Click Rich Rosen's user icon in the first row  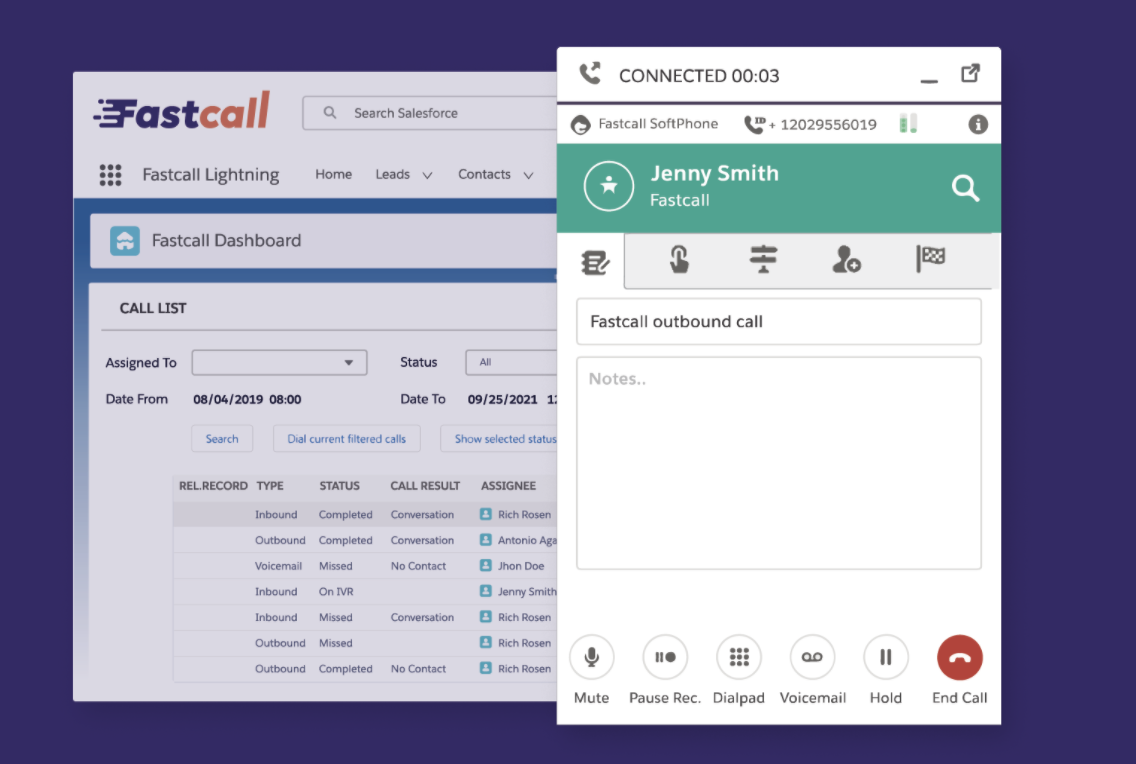(485, 514)
